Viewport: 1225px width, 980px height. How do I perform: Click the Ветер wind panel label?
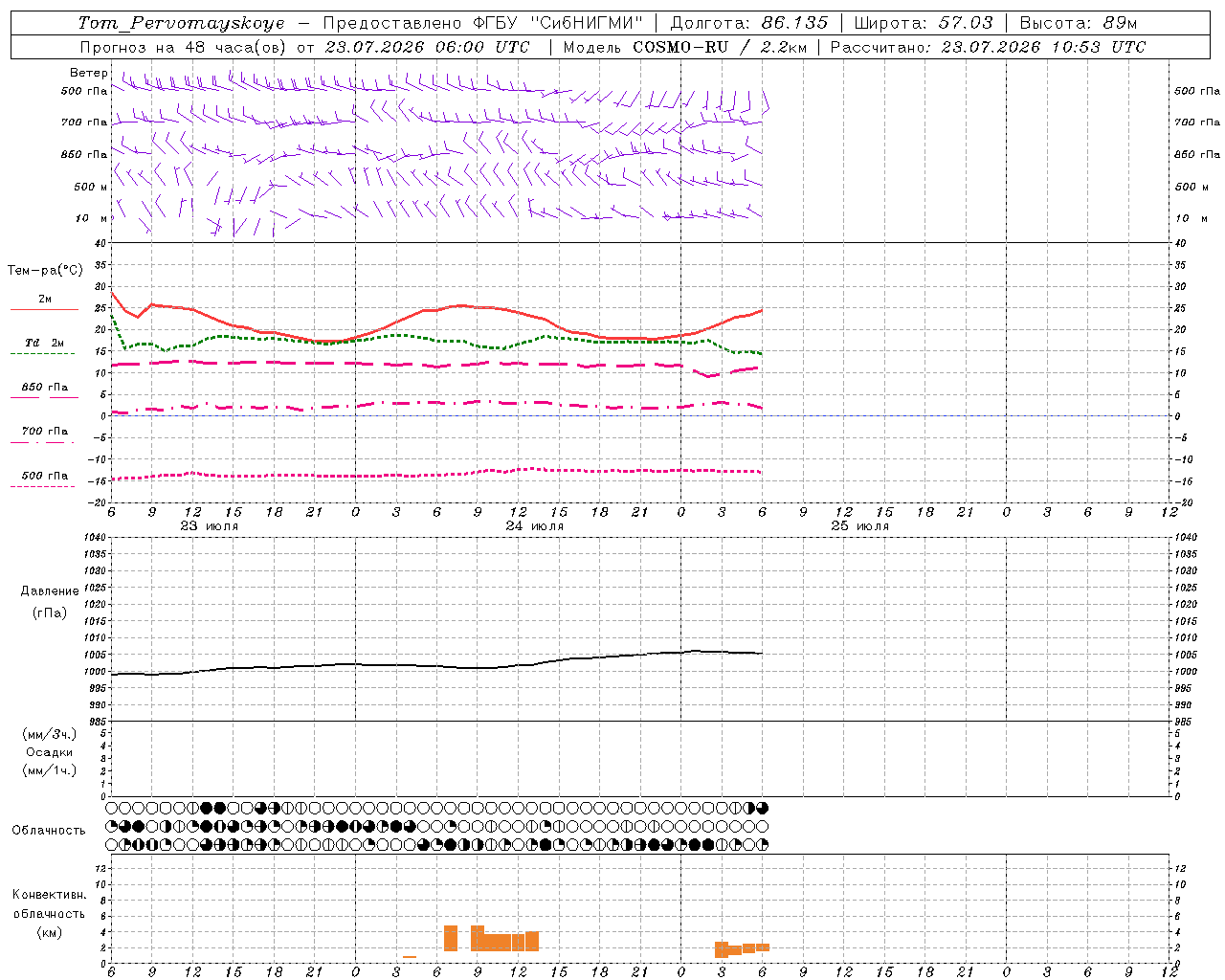point(88,73)
